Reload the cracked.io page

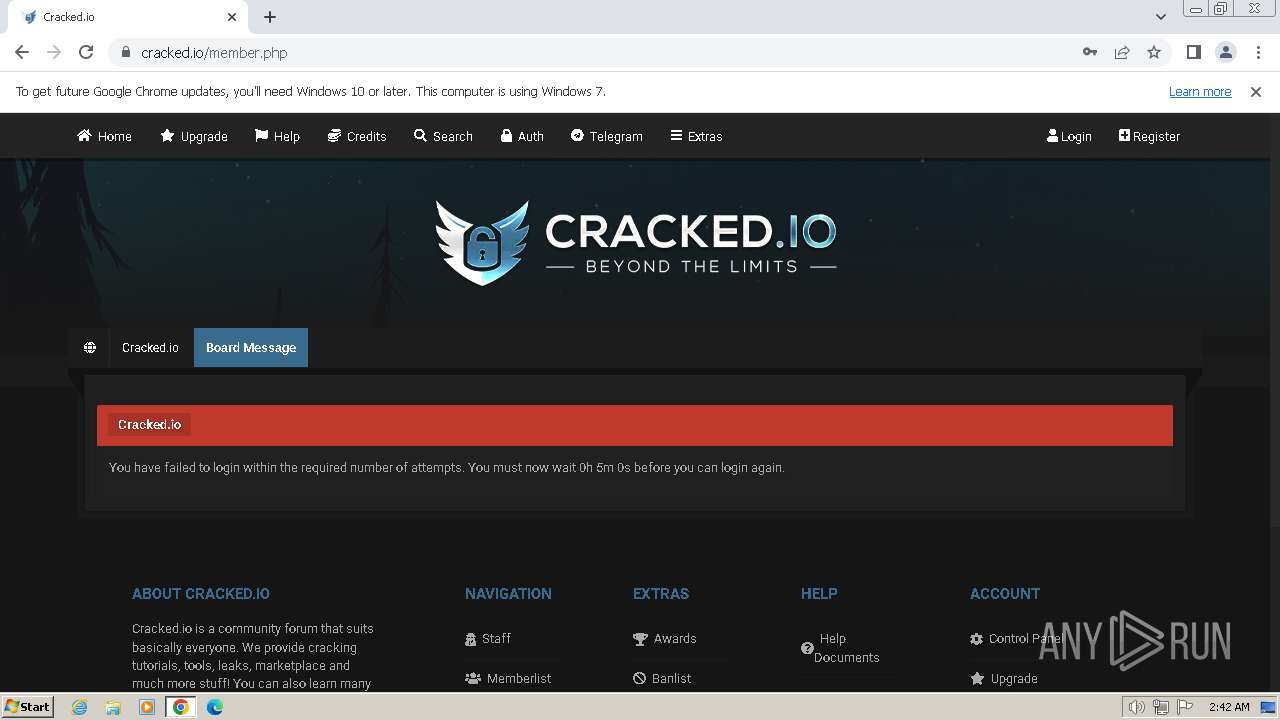(x=86, y=52)
